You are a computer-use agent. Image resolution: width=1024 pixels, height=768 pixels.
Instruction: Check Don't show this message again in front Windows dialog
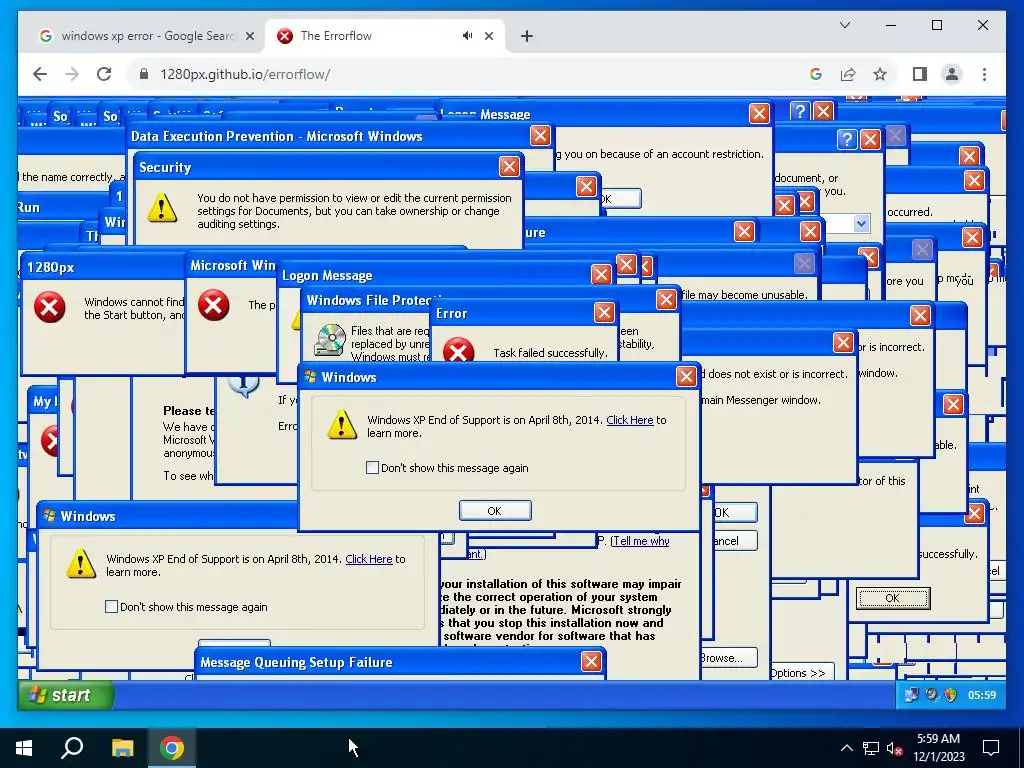(372, 468)
